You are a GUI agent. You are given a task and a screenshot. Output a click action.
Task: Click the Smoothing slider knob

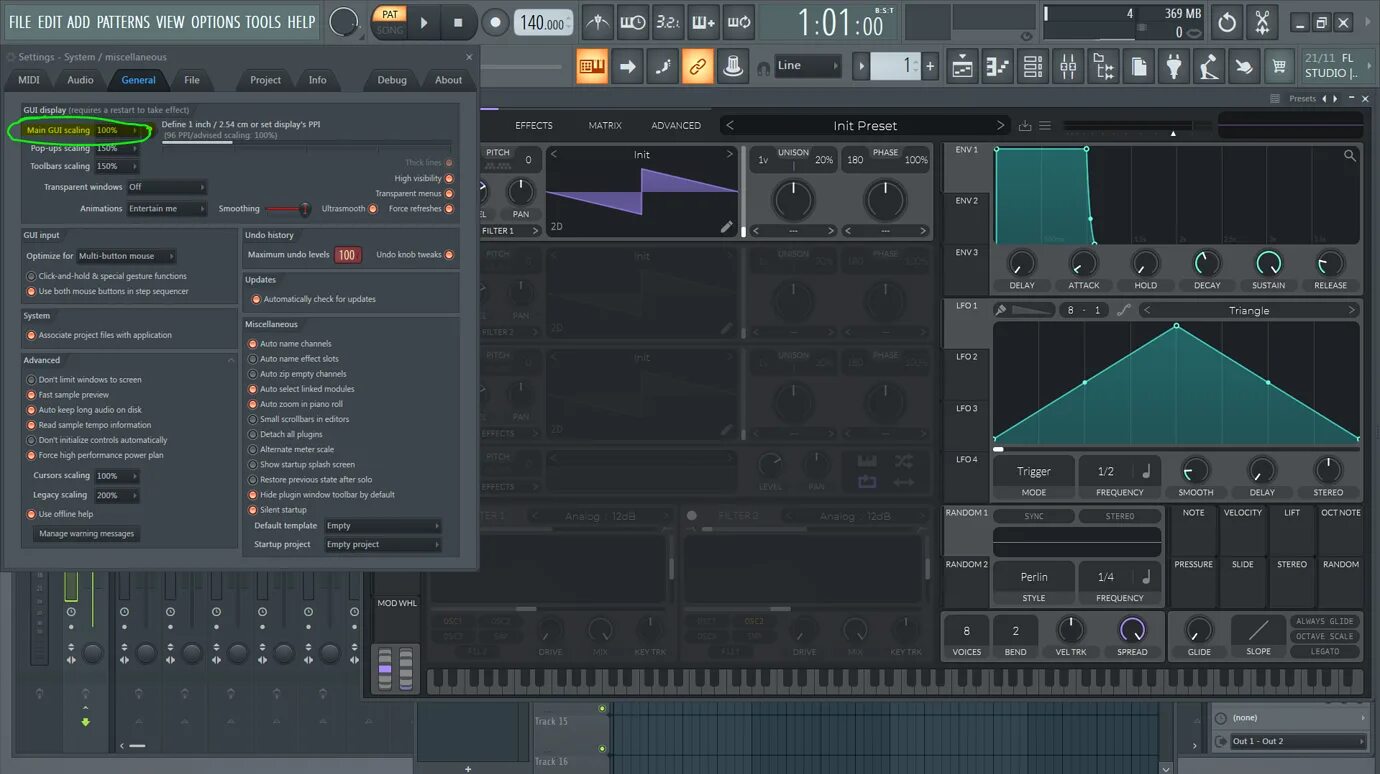(x=304, y=209)
